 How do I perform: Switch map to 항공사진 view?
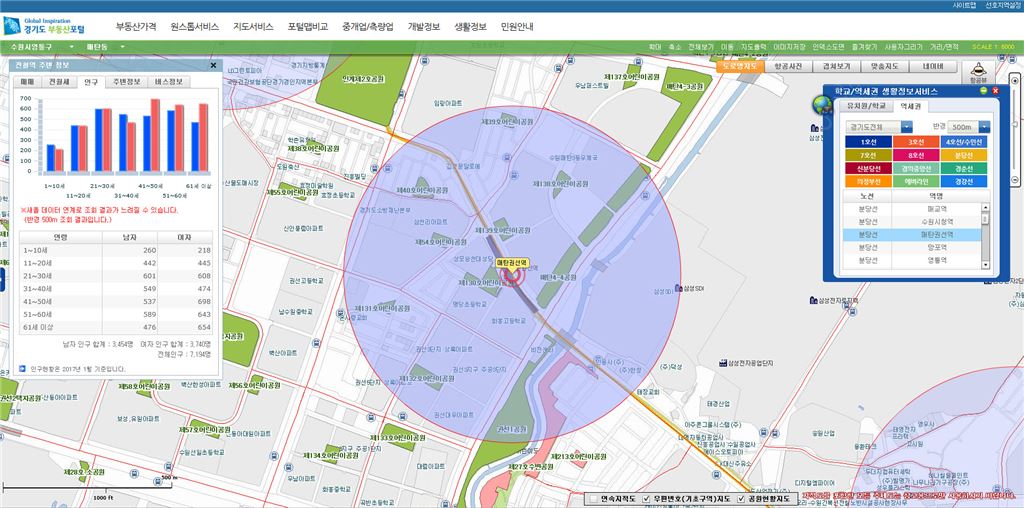coord(787,66)
